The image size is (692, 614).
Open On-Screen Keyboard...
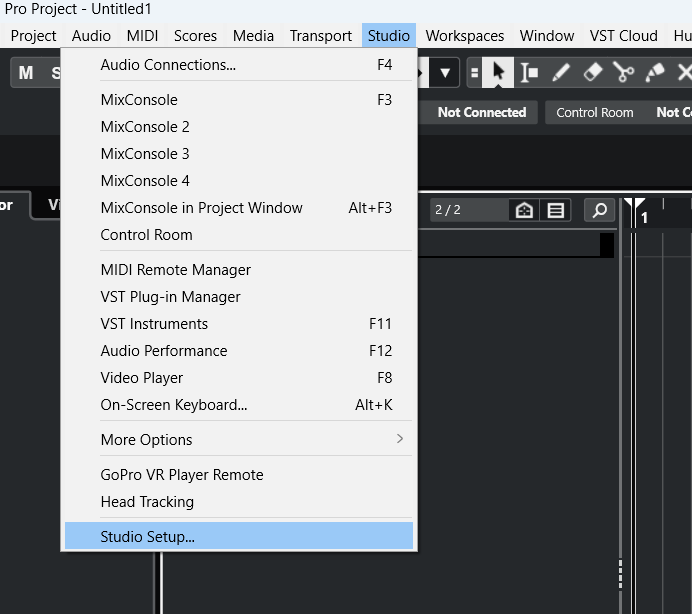(239, 405)
